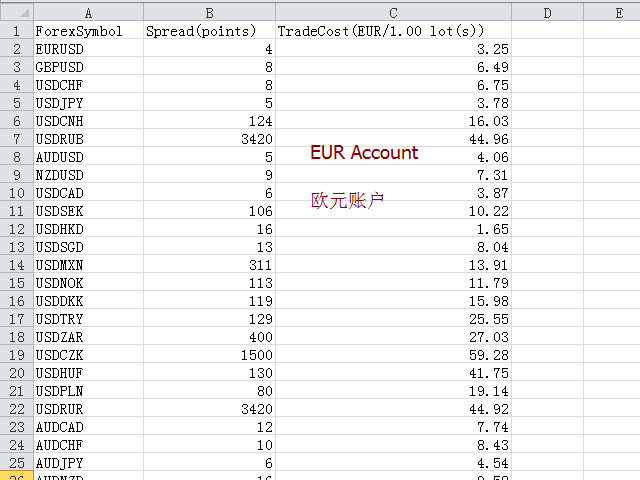Click spread value 1500 for USDCZK

[209, 355]
